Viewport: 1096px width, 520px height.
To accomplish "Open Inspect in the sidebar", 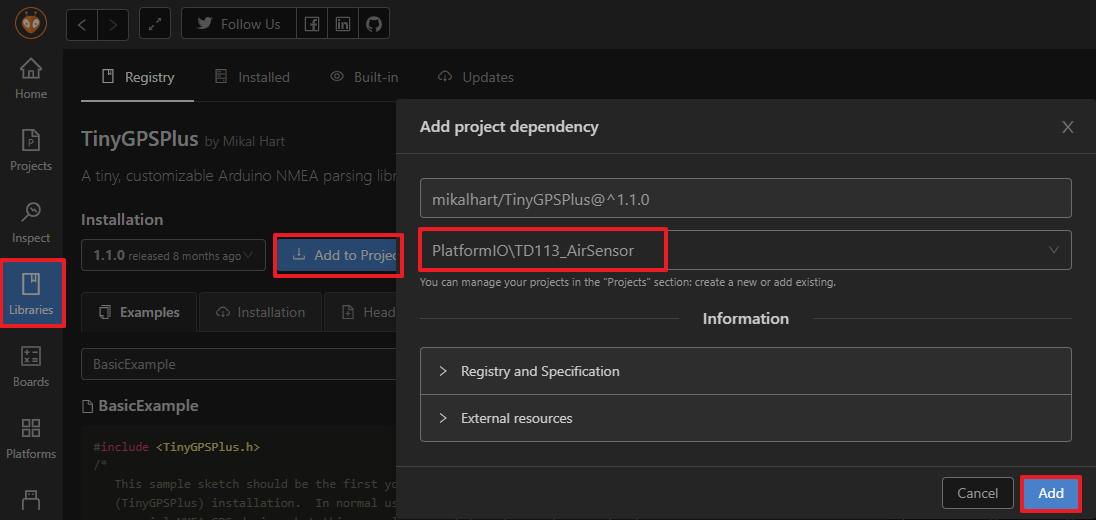I will click(x=31, y=223).
